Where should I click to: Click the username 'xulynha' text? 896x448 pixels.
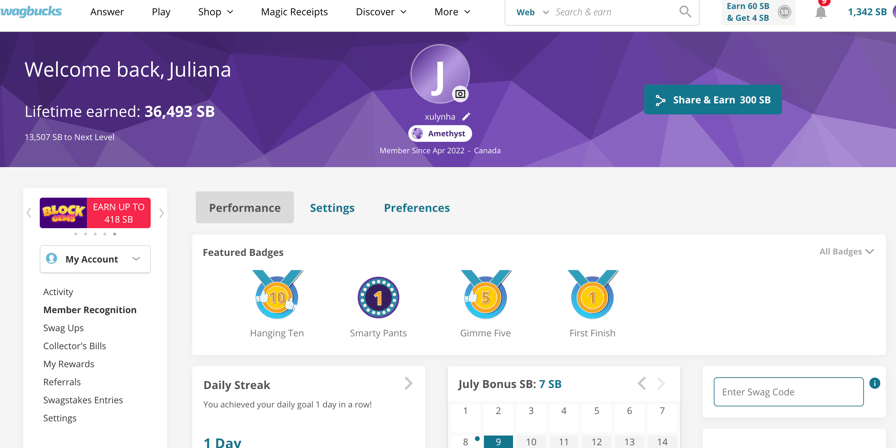[440, 117]
